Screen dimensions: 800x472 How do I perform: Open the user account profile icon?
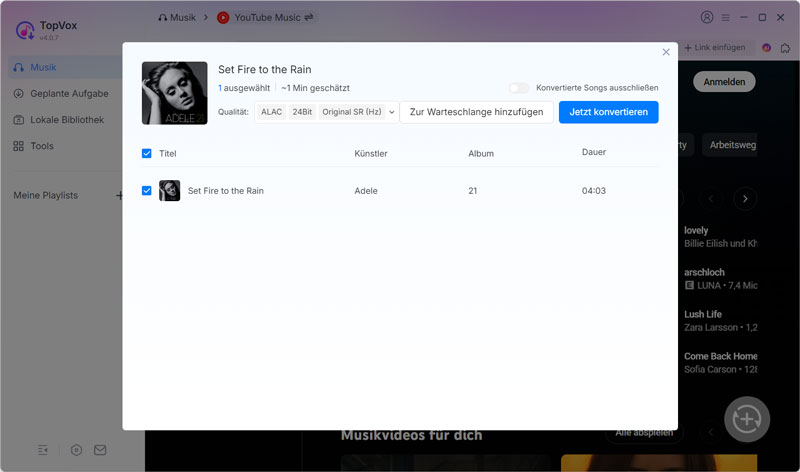pos(707,17)
